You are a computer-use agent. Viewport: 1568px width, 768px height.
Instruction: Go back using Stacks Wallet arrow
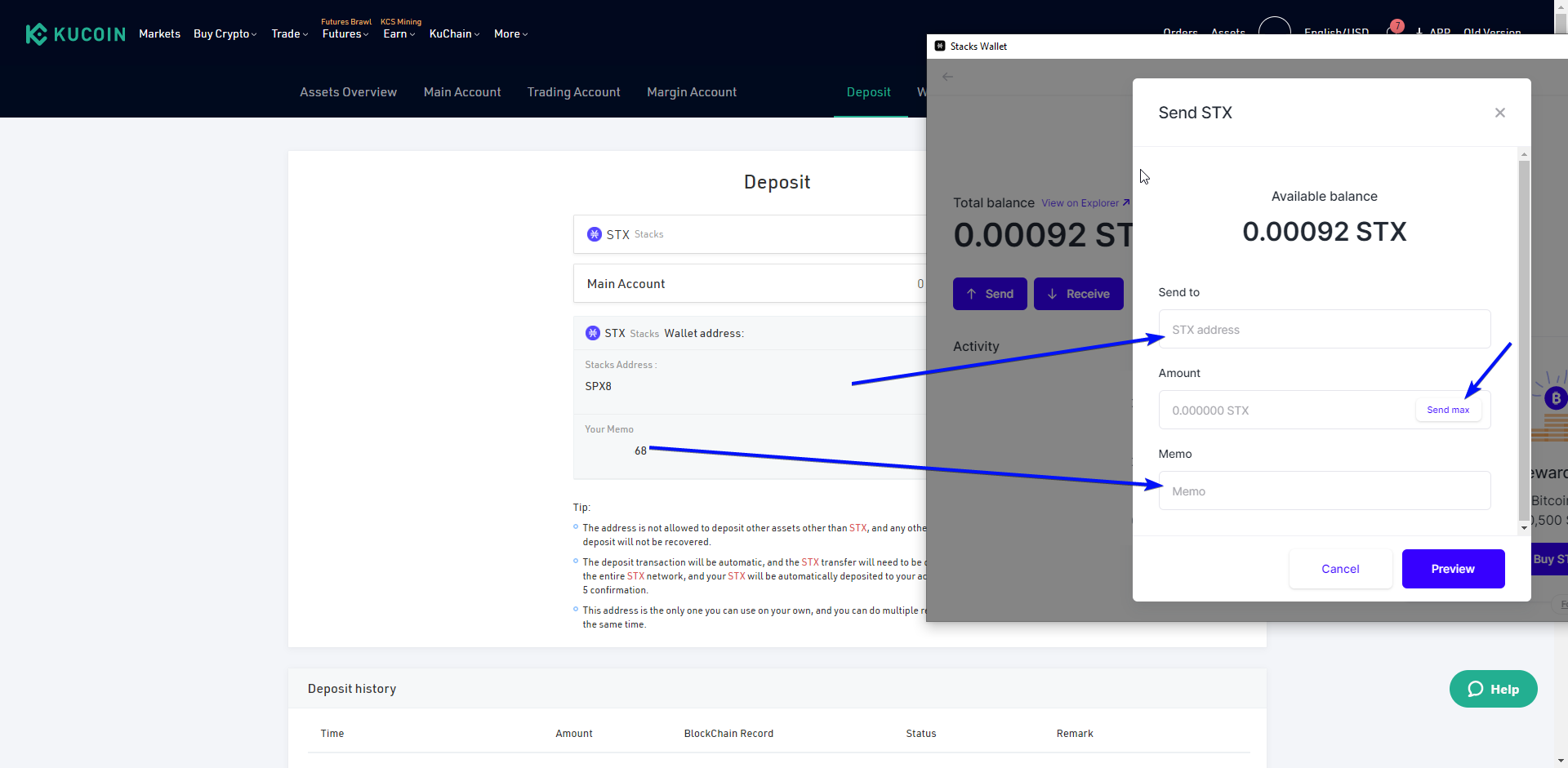tap(947, 77)
